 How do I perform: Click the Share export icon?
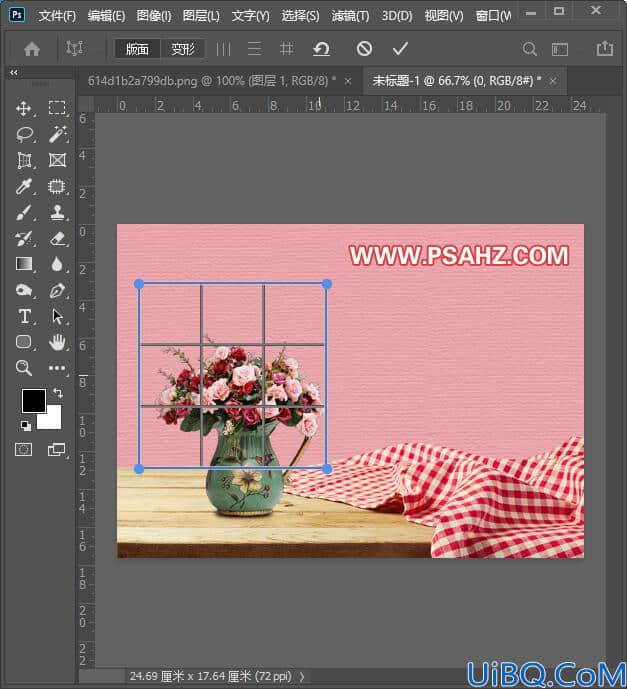[605, 48]
